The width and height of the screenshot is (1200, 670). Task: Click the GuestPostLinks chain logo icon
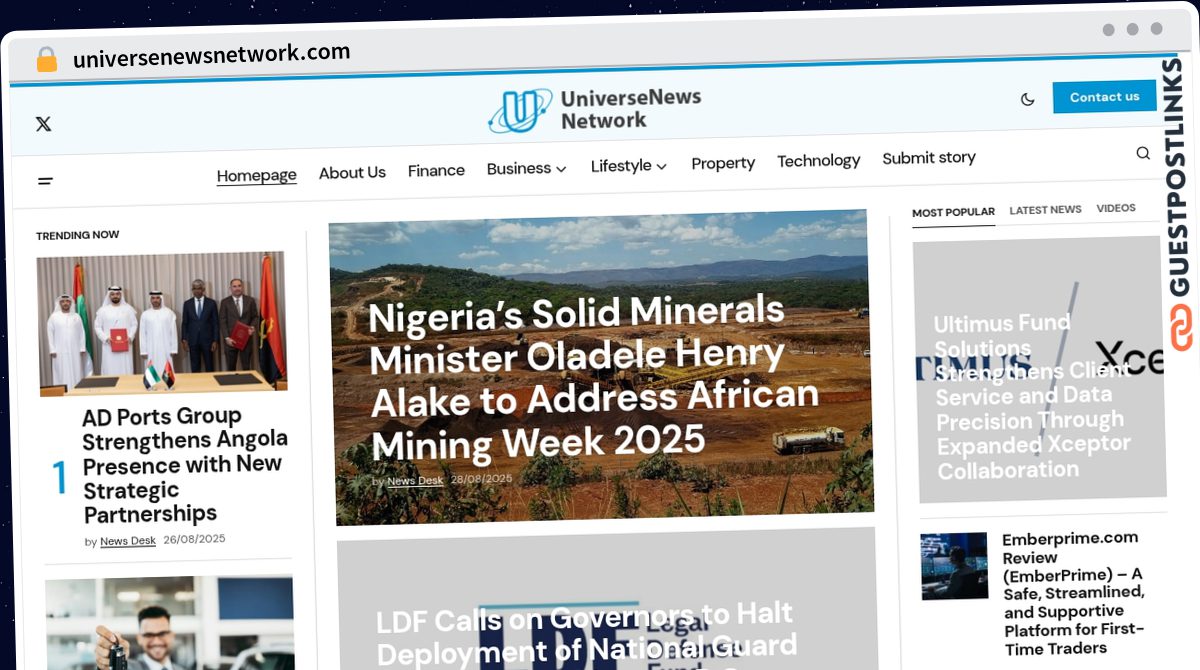click(x=1182, y=328)
